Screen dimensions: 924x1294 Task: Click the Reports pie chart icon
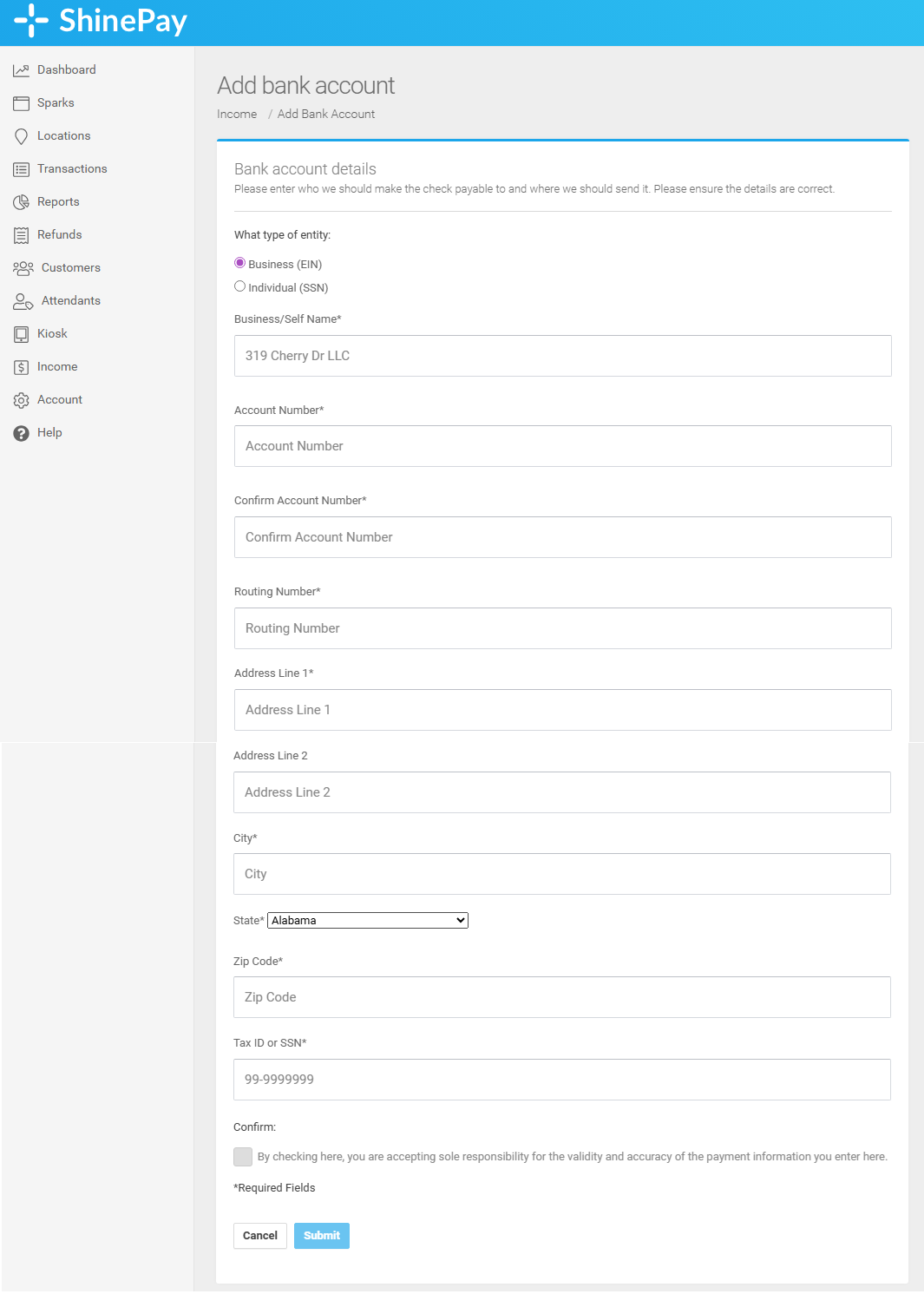point(21,202)
